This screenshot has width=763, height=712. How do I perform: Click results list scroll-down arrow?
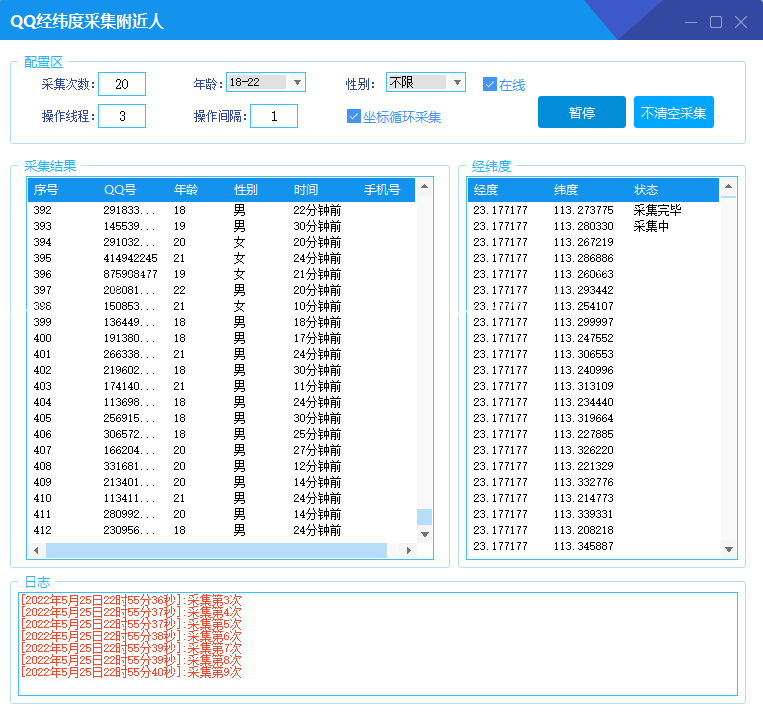tap(424, 534)
